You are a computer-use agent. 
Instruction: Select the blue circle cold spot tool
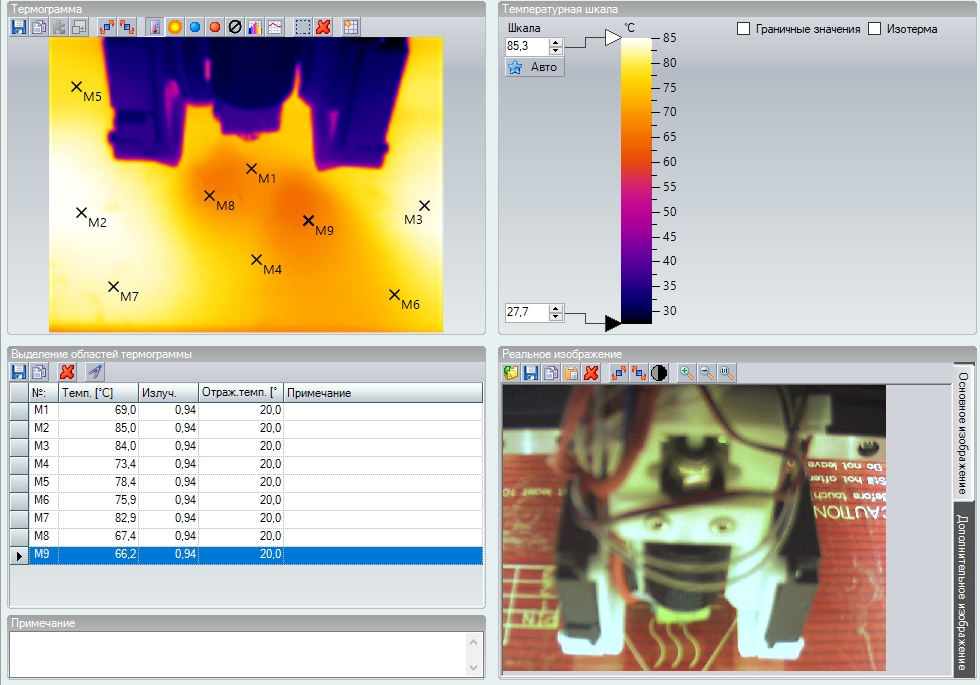(x=195, y=27)
